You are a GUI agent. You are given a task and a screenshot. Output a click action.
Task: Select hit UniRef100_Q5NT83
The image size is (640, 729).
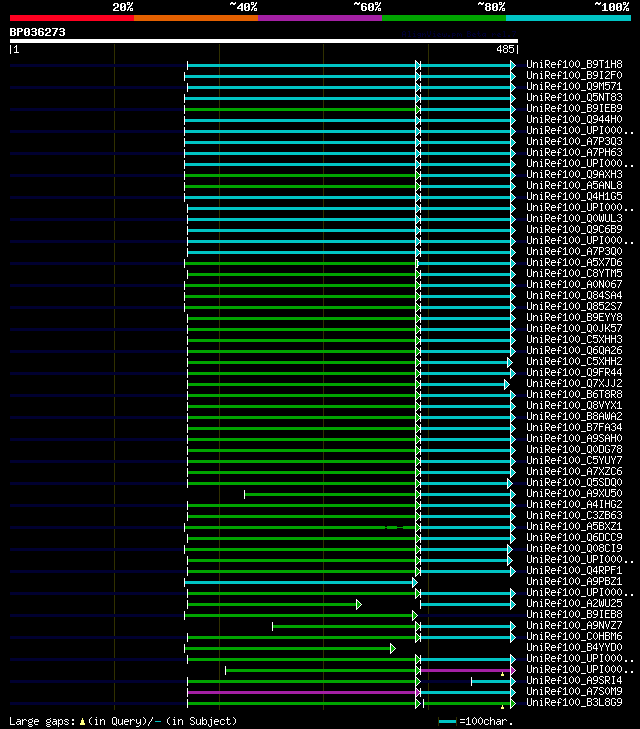(574, 97)
